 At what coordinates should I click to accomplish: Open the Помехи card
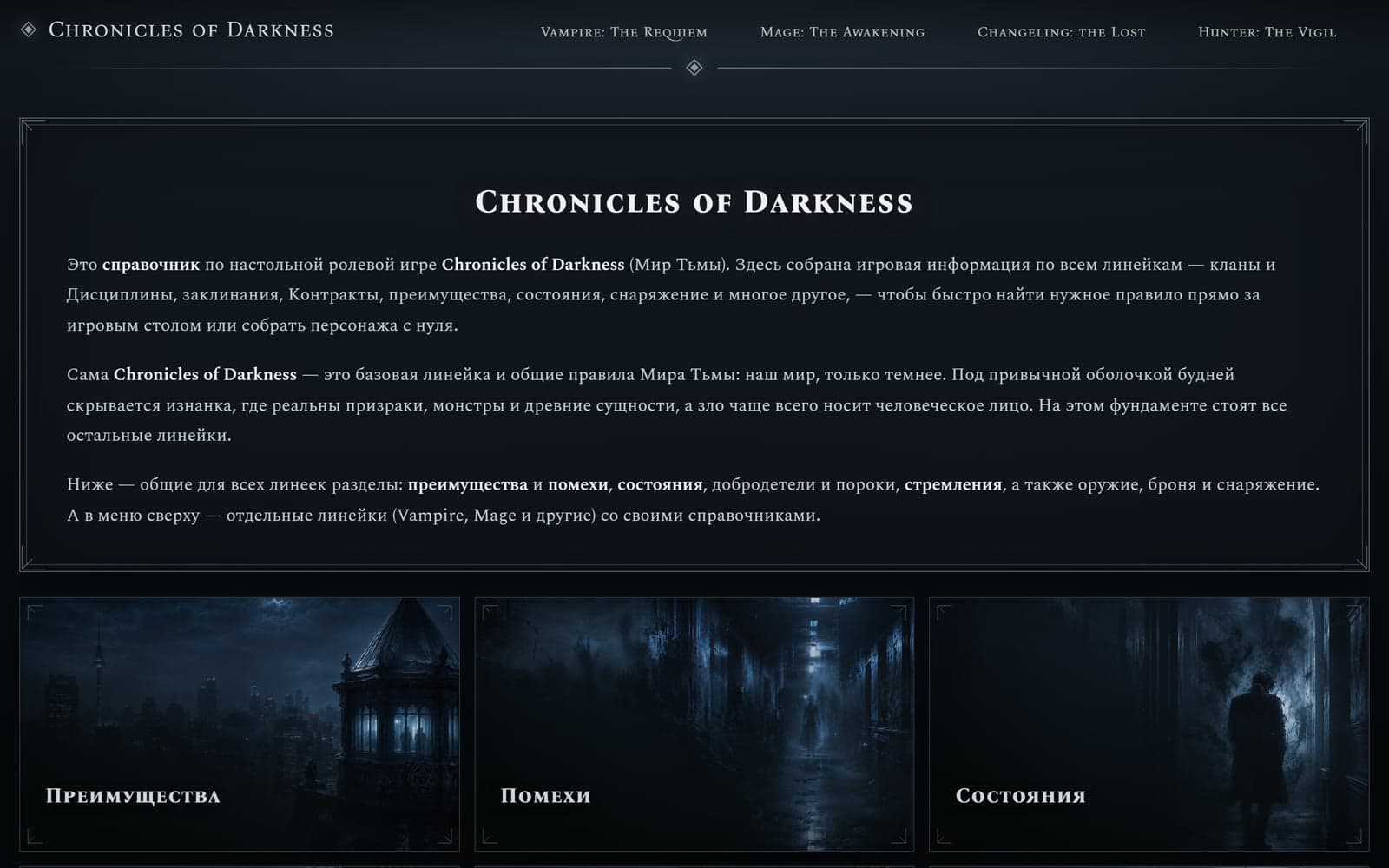[x=694, y=724]
